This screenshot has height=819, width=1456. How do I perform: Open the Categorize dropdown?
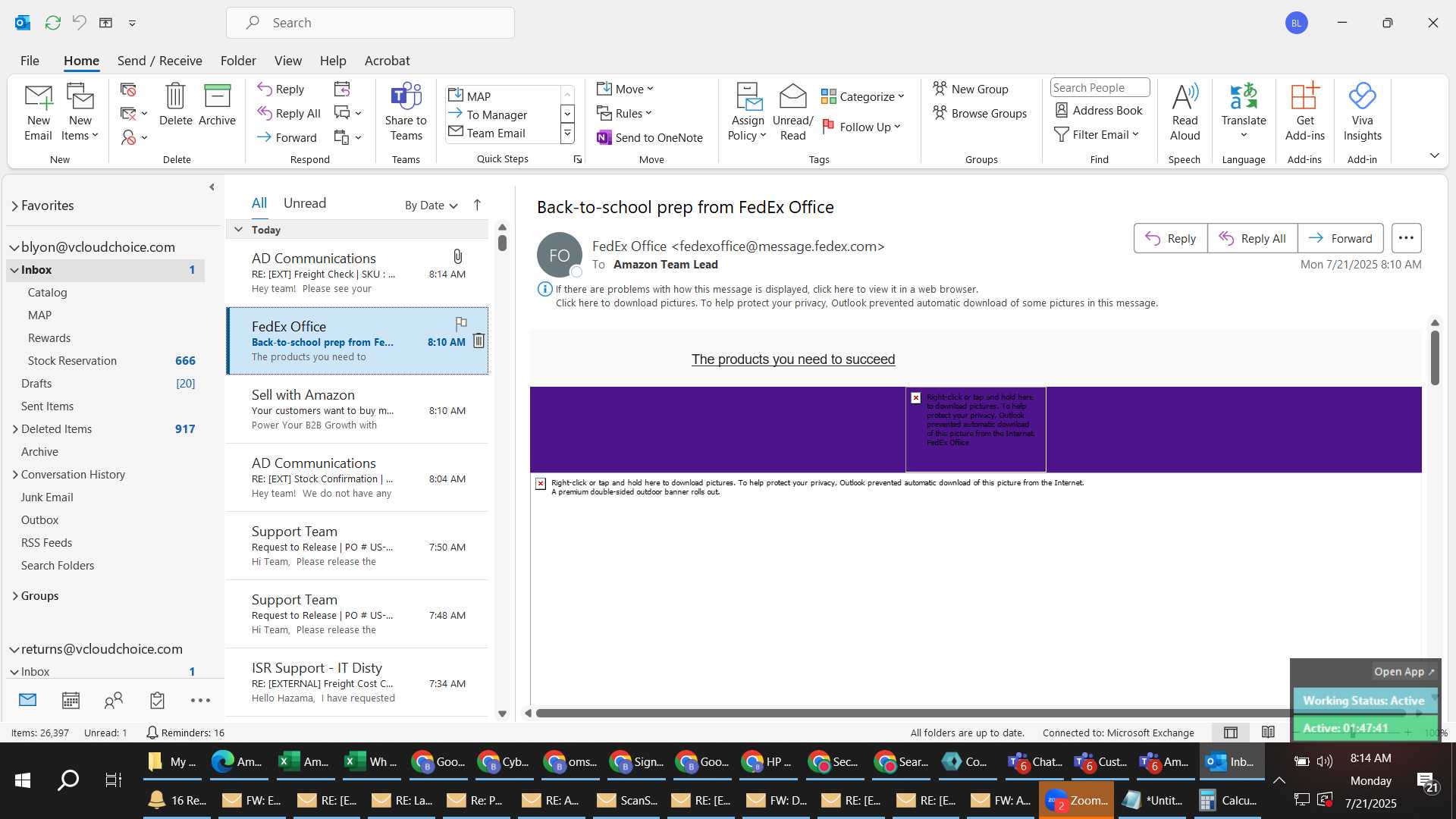click(863, 96)
